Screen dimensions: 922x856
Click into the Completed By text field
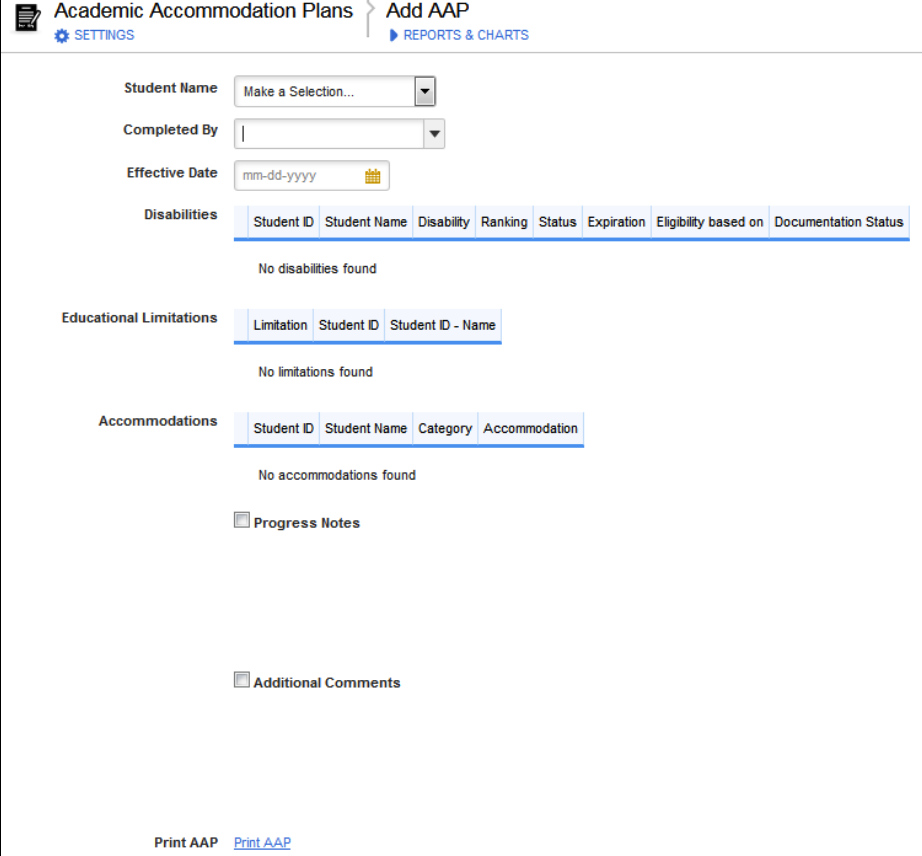tap(330, 133)
